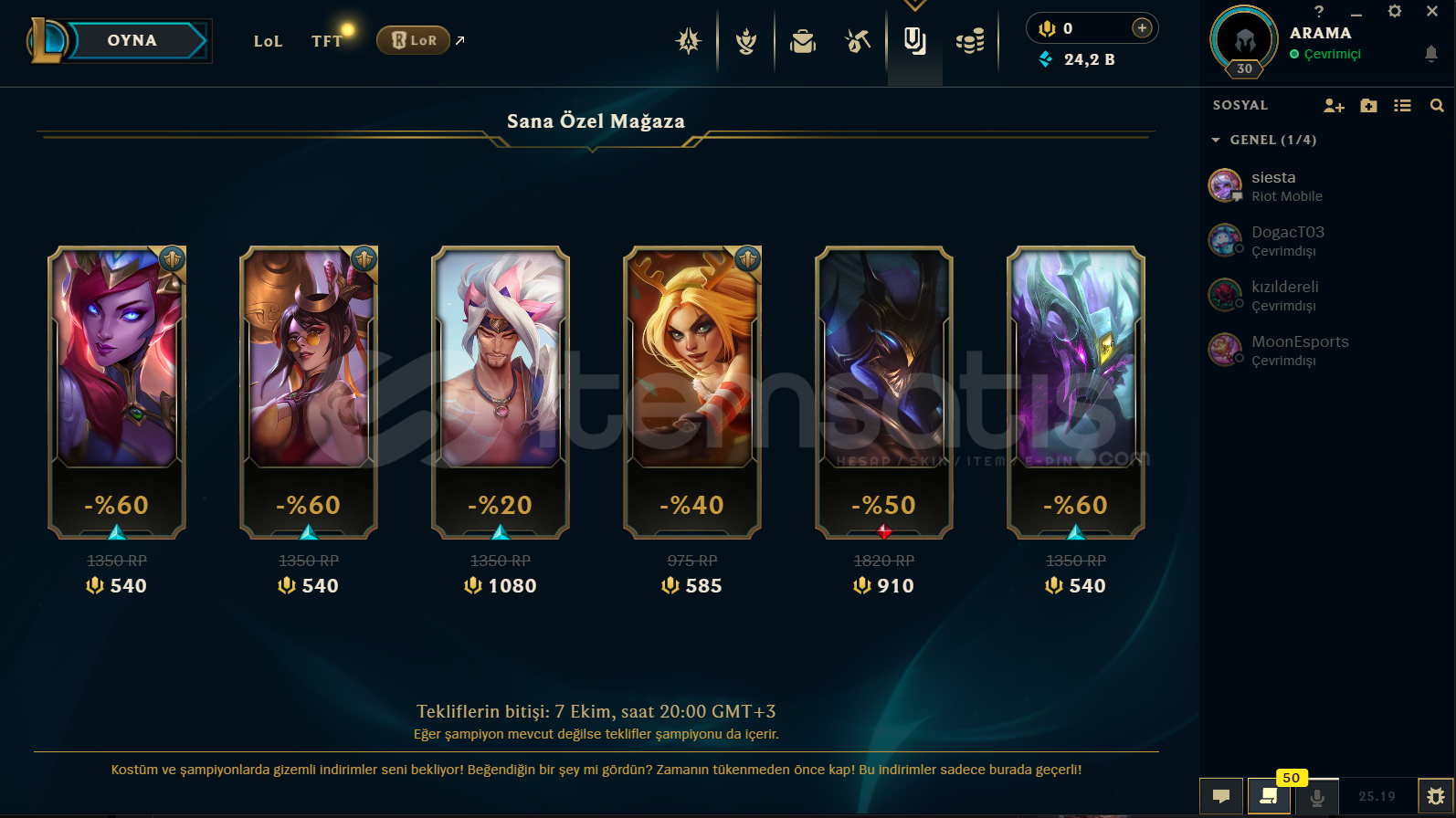Open the Çevrimiçi status dropdown

click(1325, 54)
